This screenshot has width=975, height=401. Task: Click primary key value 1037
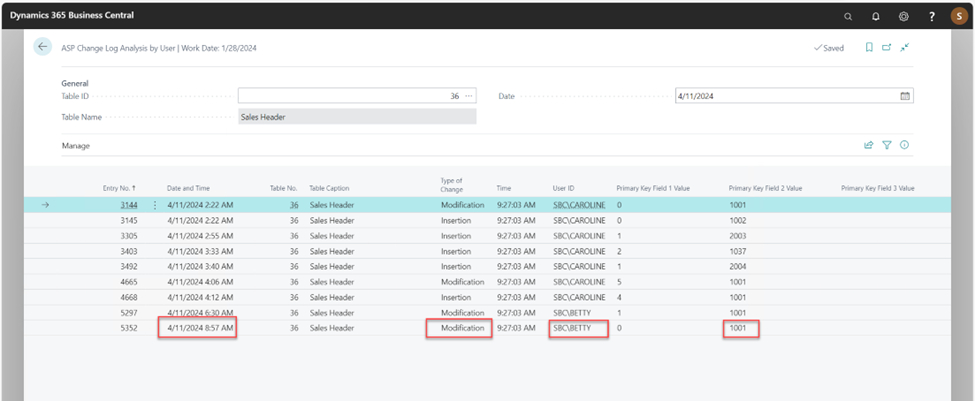point(737,251)
